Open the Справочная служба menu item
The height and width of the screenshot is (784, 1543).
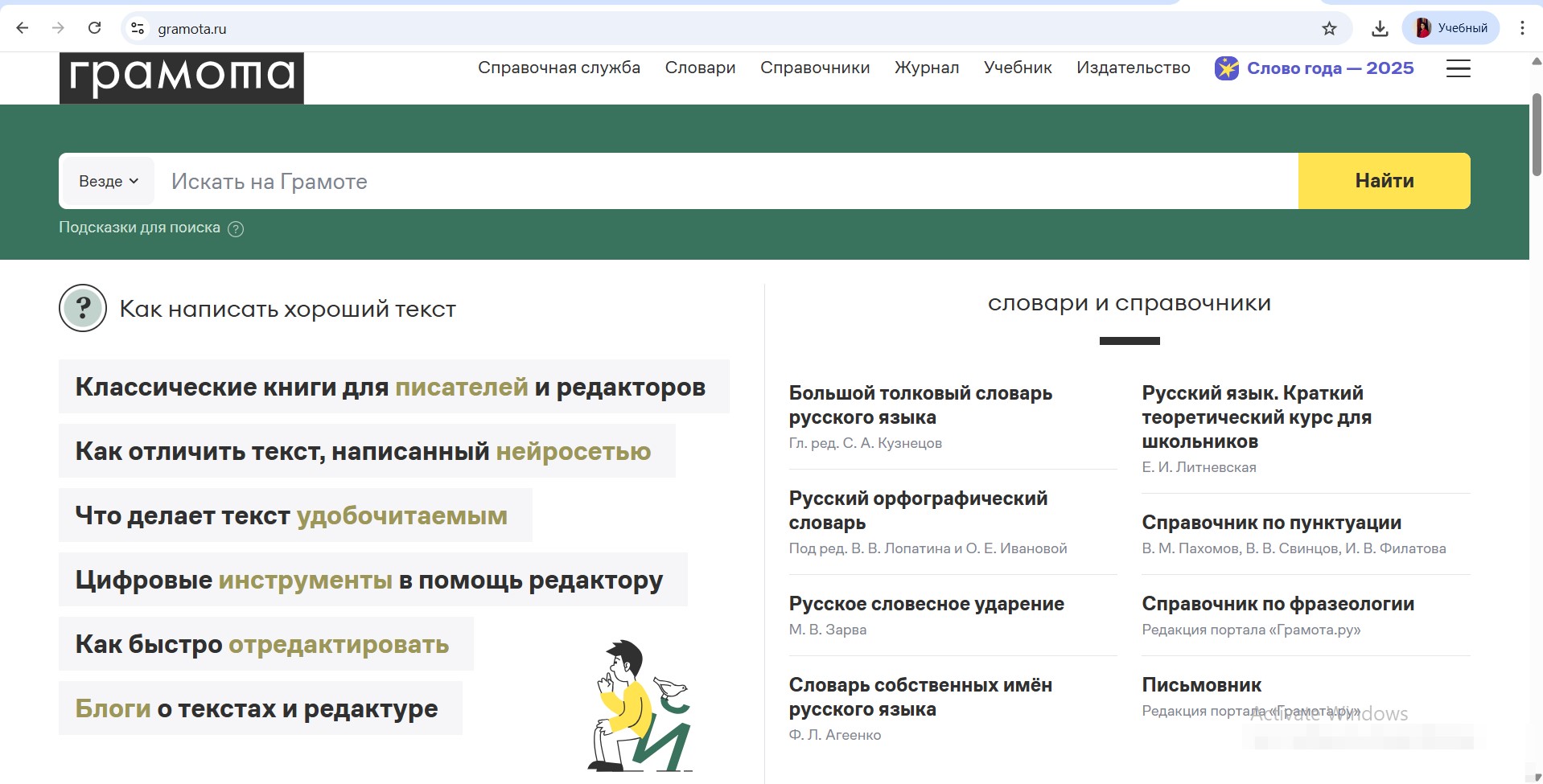pos(559,68)
